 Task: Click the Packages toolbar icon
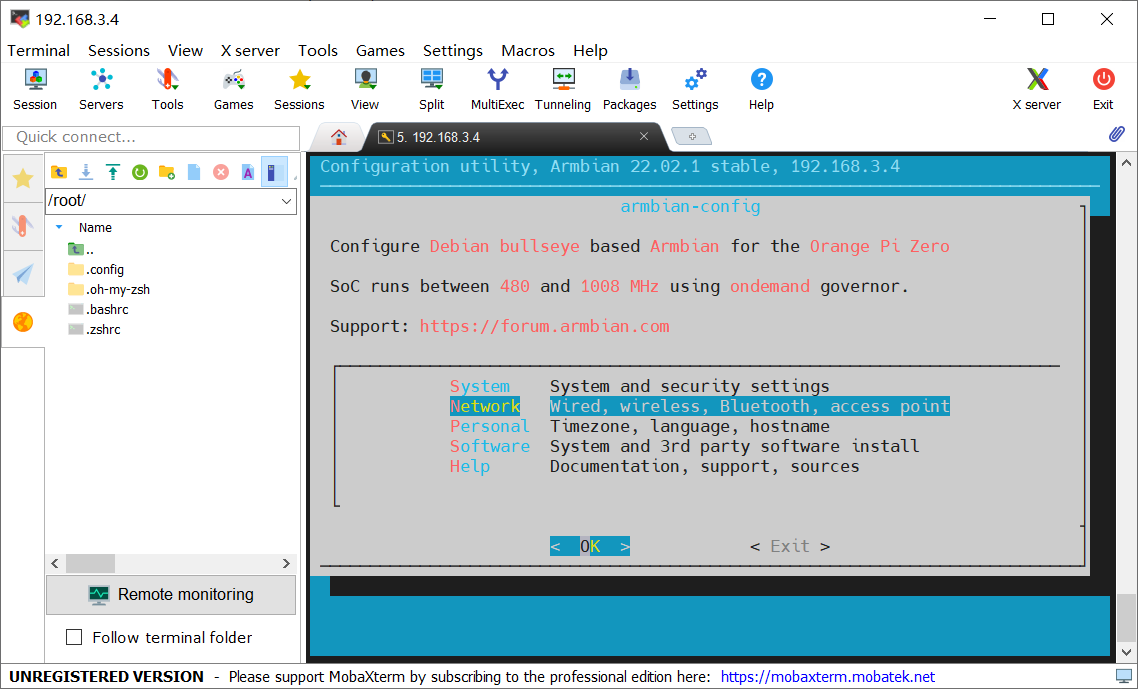click(629, 89)
